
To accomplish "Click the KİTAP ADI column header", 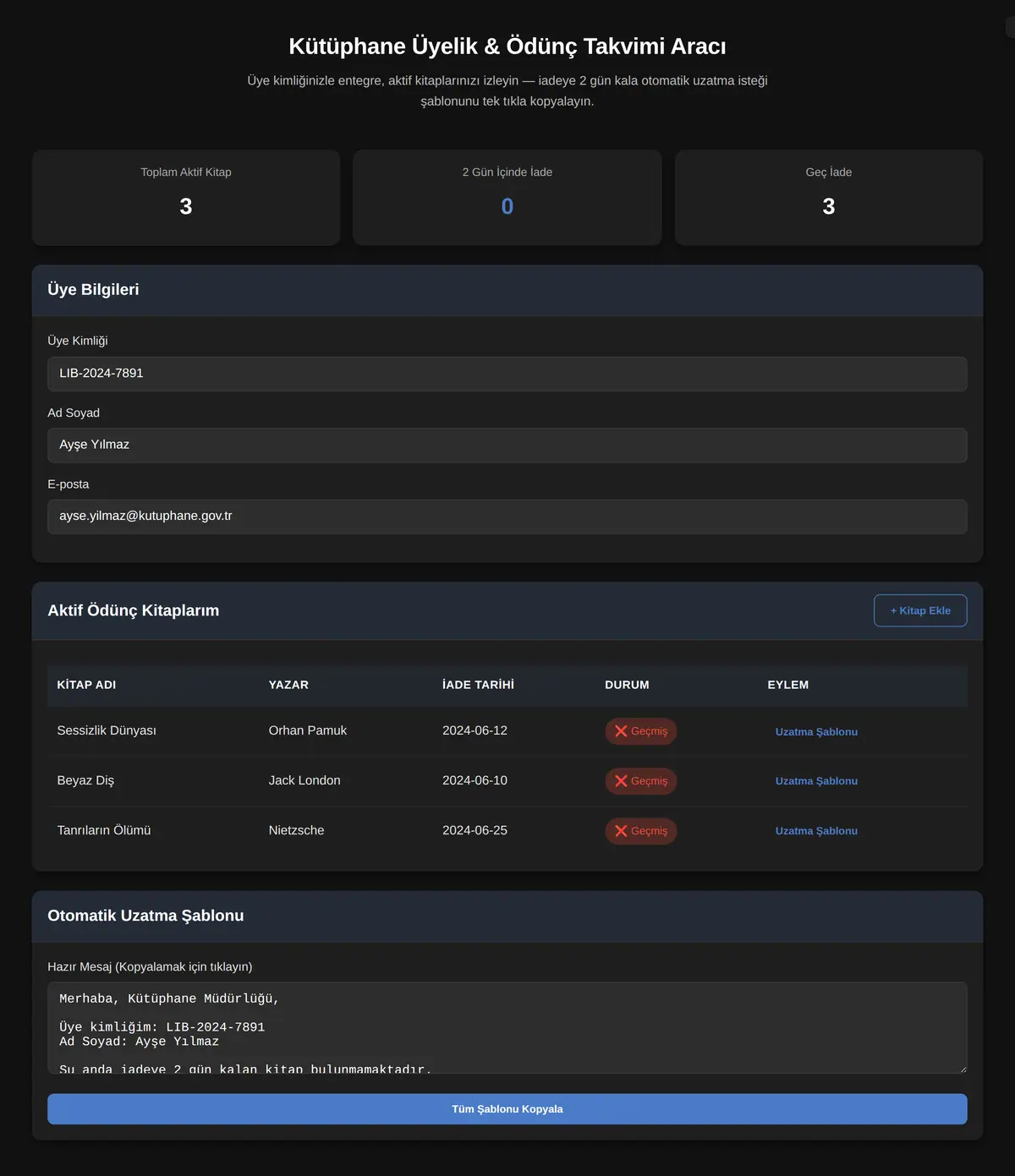I will [86, 685].
